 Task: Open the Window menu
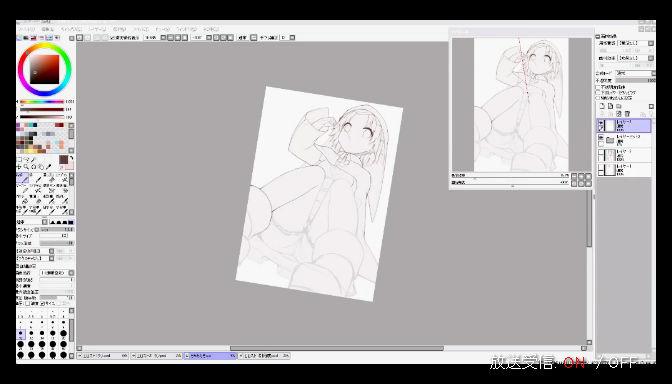point(186,29)
